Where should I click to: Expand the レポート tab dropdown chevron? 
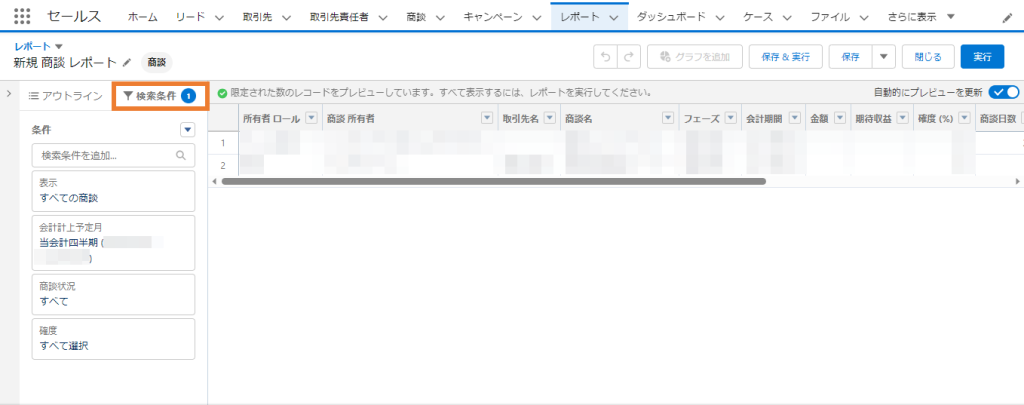[x=613, y=18]
